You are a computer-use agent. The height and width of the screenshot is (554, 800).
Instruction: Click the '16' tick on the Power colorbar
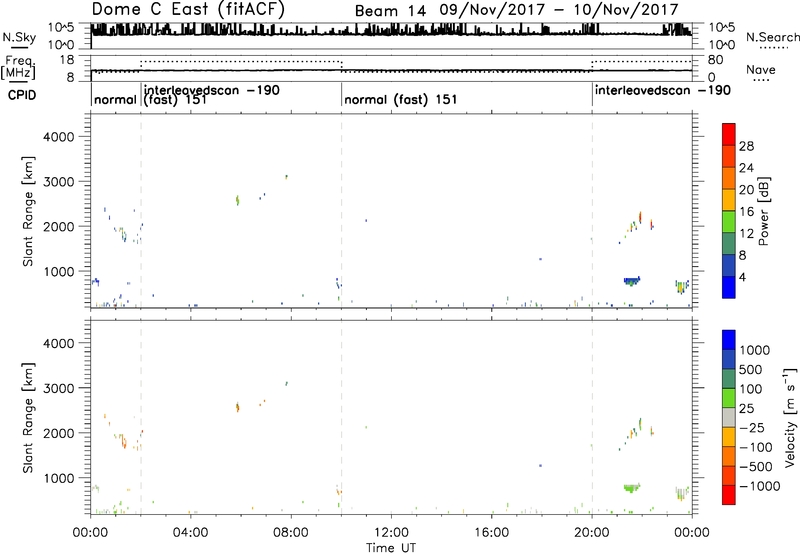(746, 212)
